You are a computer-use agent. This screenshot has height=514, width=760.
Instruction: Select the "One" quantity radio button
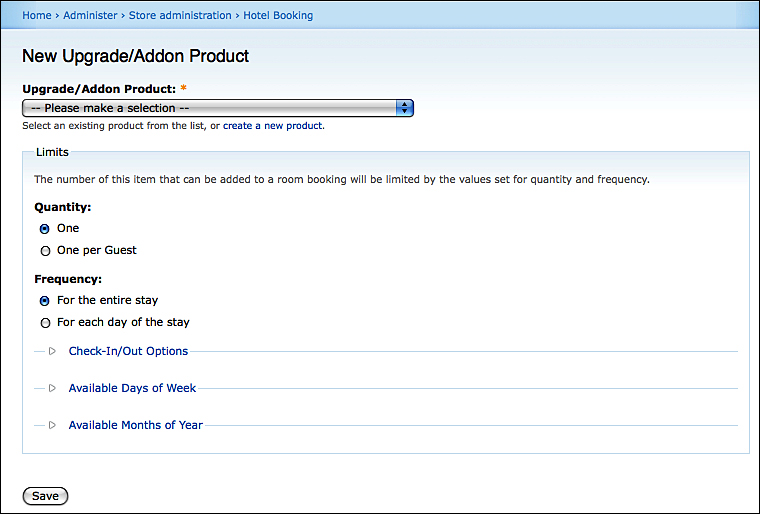tap(45, 229)
